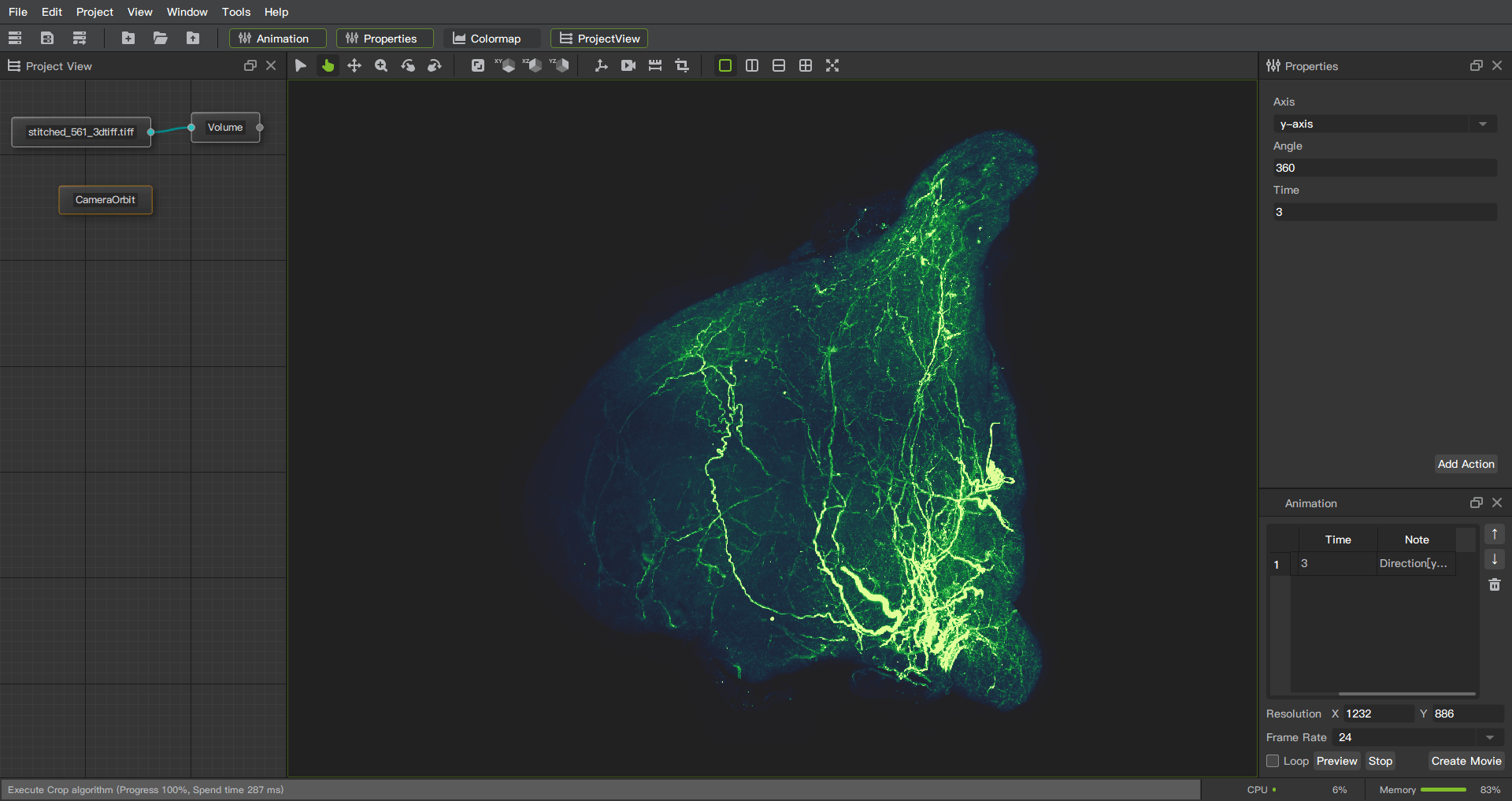The height and width of the screenshot is (801, 1512).
Task: Click the Time input field in Properties
Action: pyautogui.click(x=1385, y=212)
